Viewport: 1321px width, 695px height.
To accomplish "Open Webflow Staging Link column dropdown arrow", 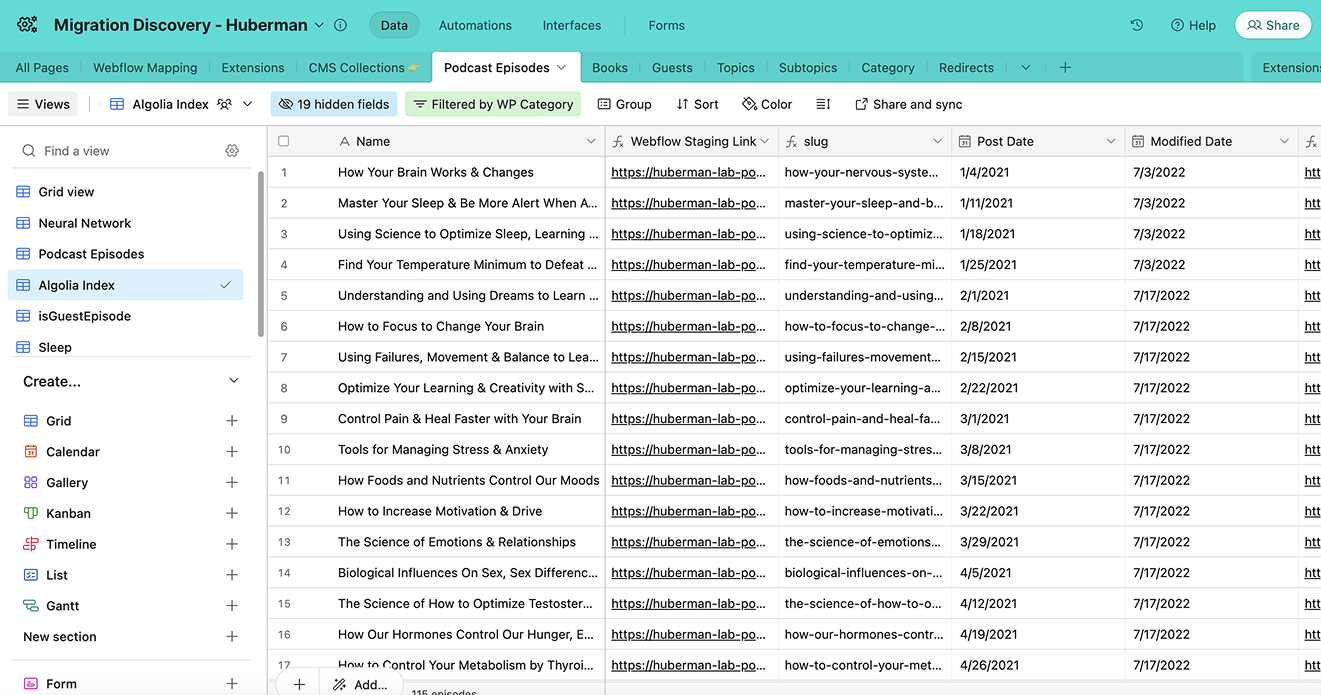I will click(765, 141).
